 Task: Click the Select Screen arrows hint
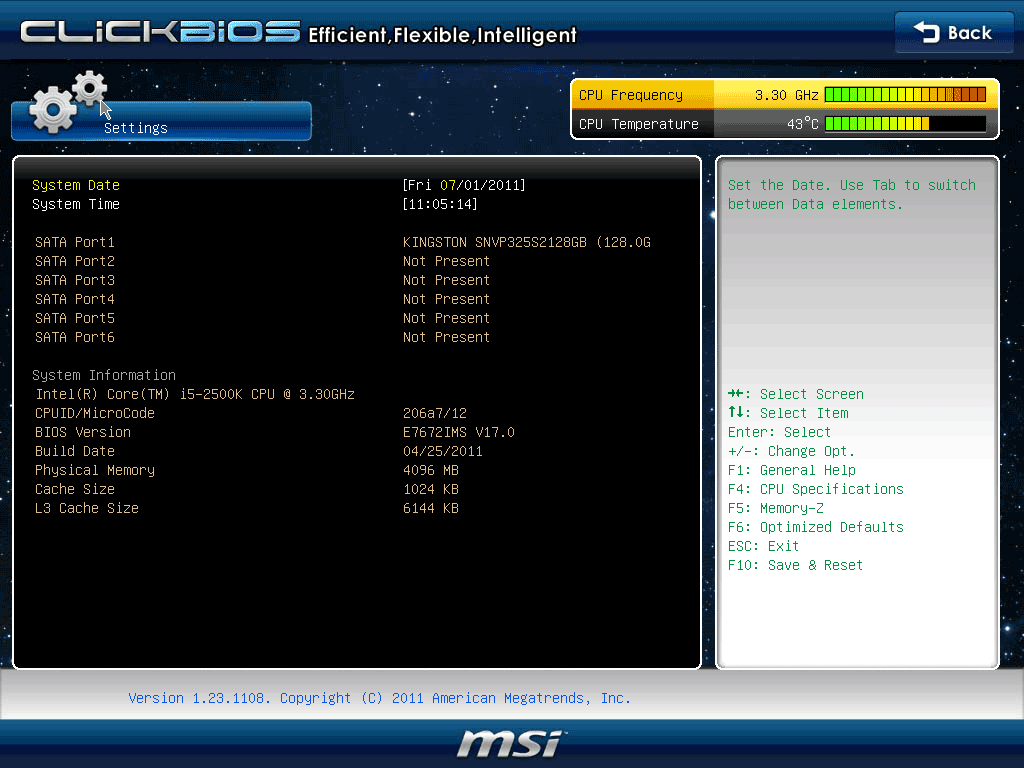tap(795, 394)
